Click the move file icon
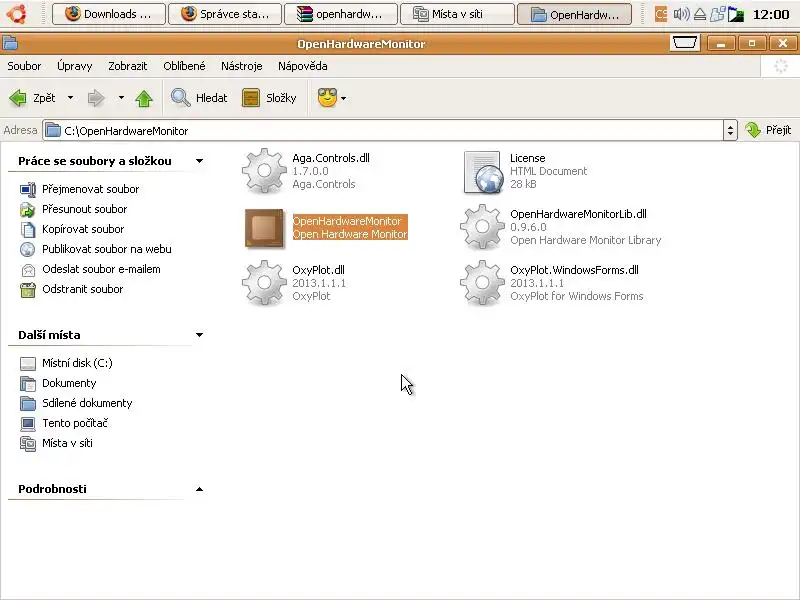The height and width of the screenshot is (600, 800). click(28, 210)
